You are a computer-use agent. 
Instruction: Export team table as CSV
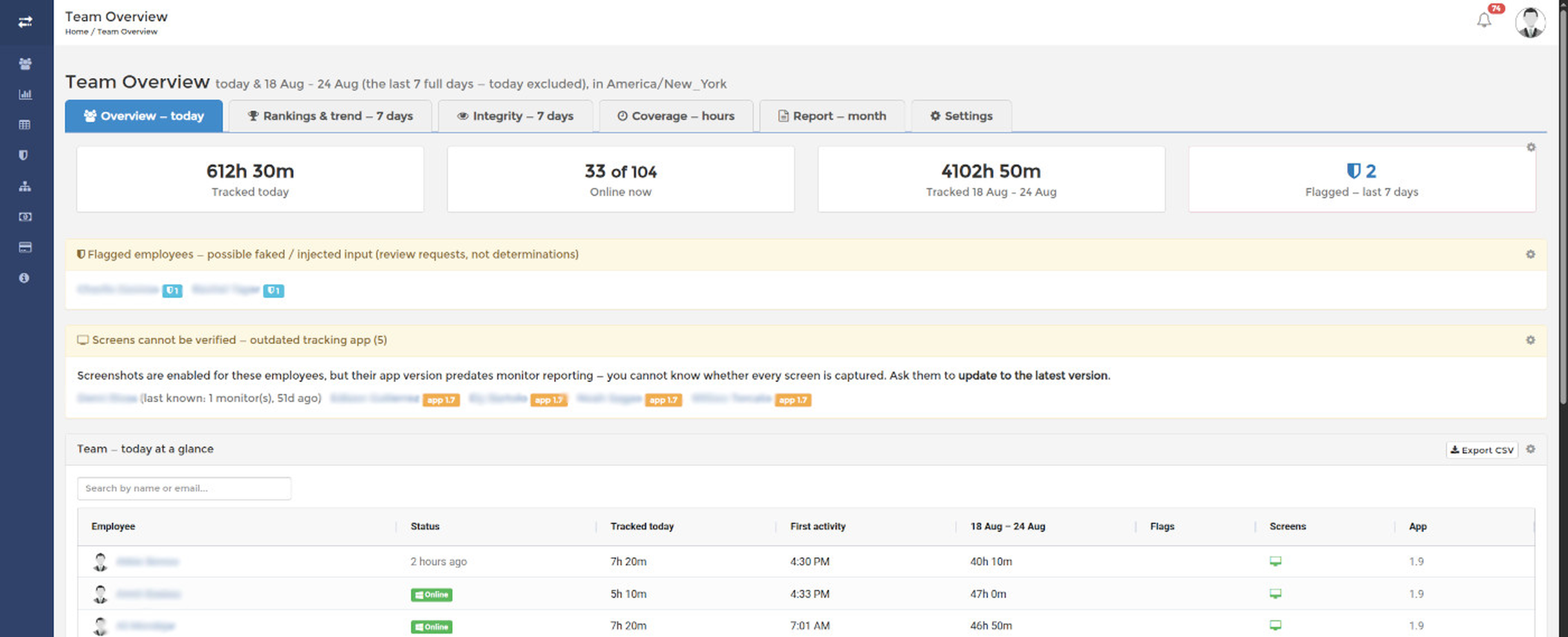(1481, 450)
